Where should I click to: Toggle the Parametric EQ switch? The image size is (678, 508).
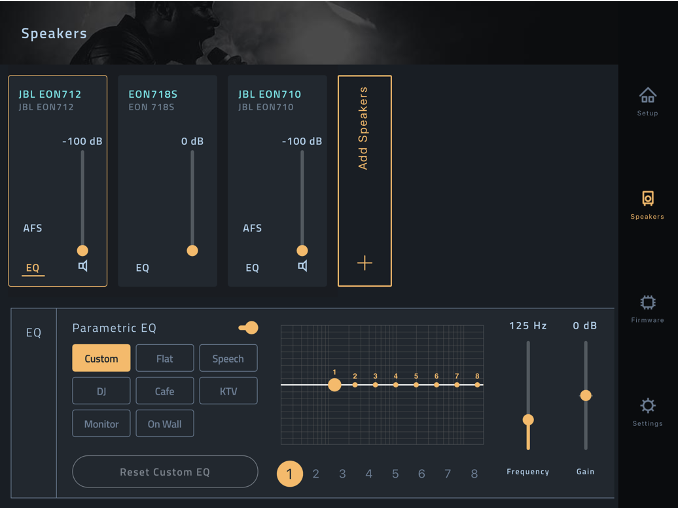(x=248, y=328)
